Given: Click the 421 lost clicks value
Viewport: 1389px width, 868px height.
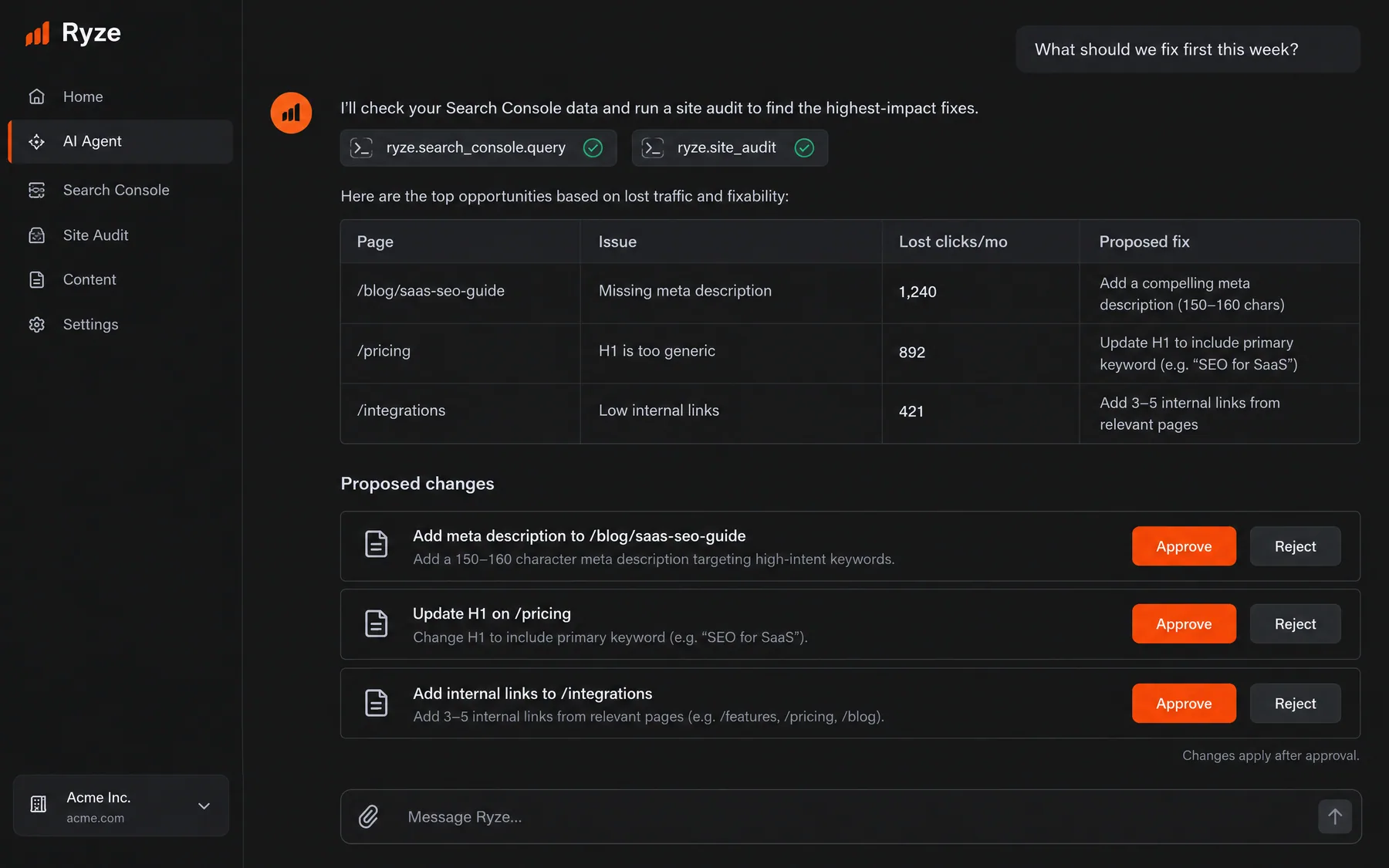Looking at the screenshot, I should pos(911,411).
